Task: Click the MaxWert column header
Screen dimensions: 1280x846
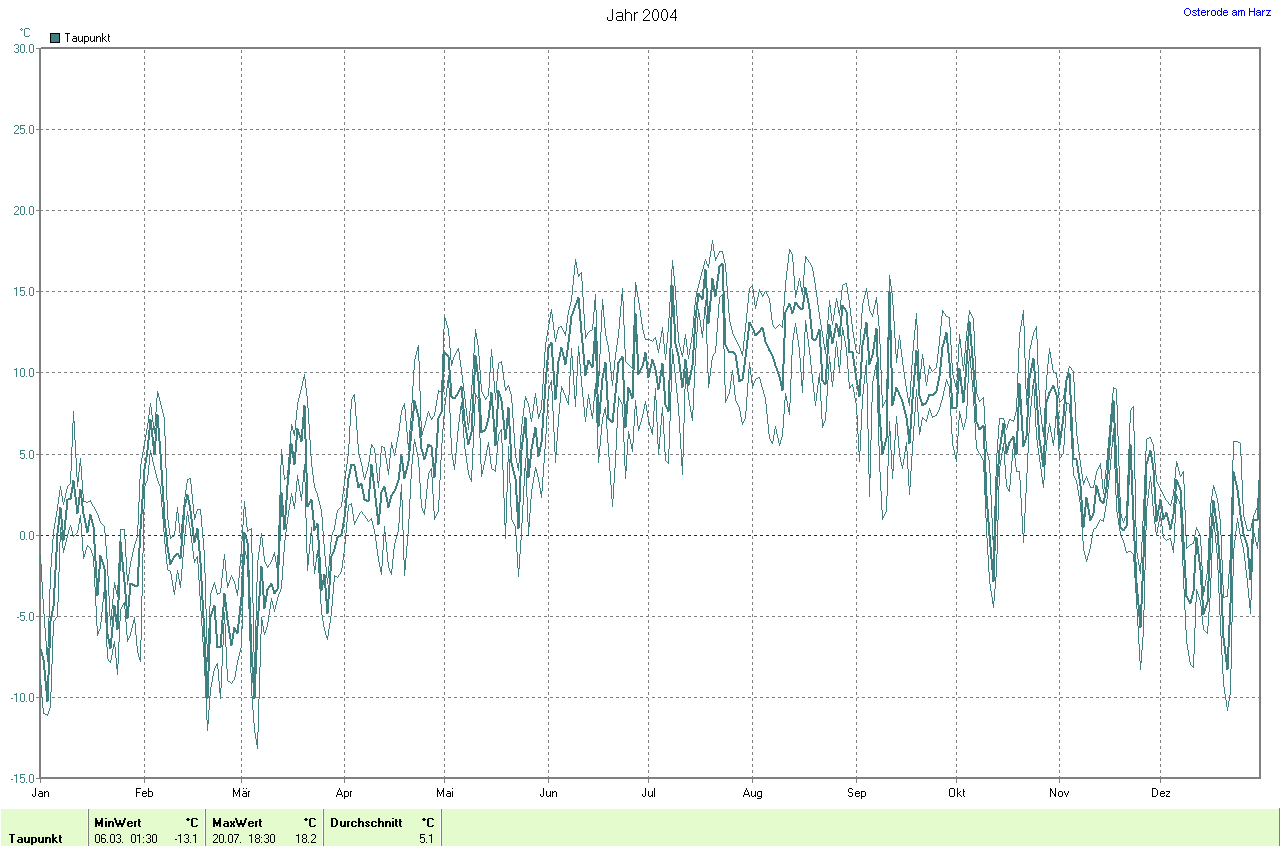Action: coord(237,823)
